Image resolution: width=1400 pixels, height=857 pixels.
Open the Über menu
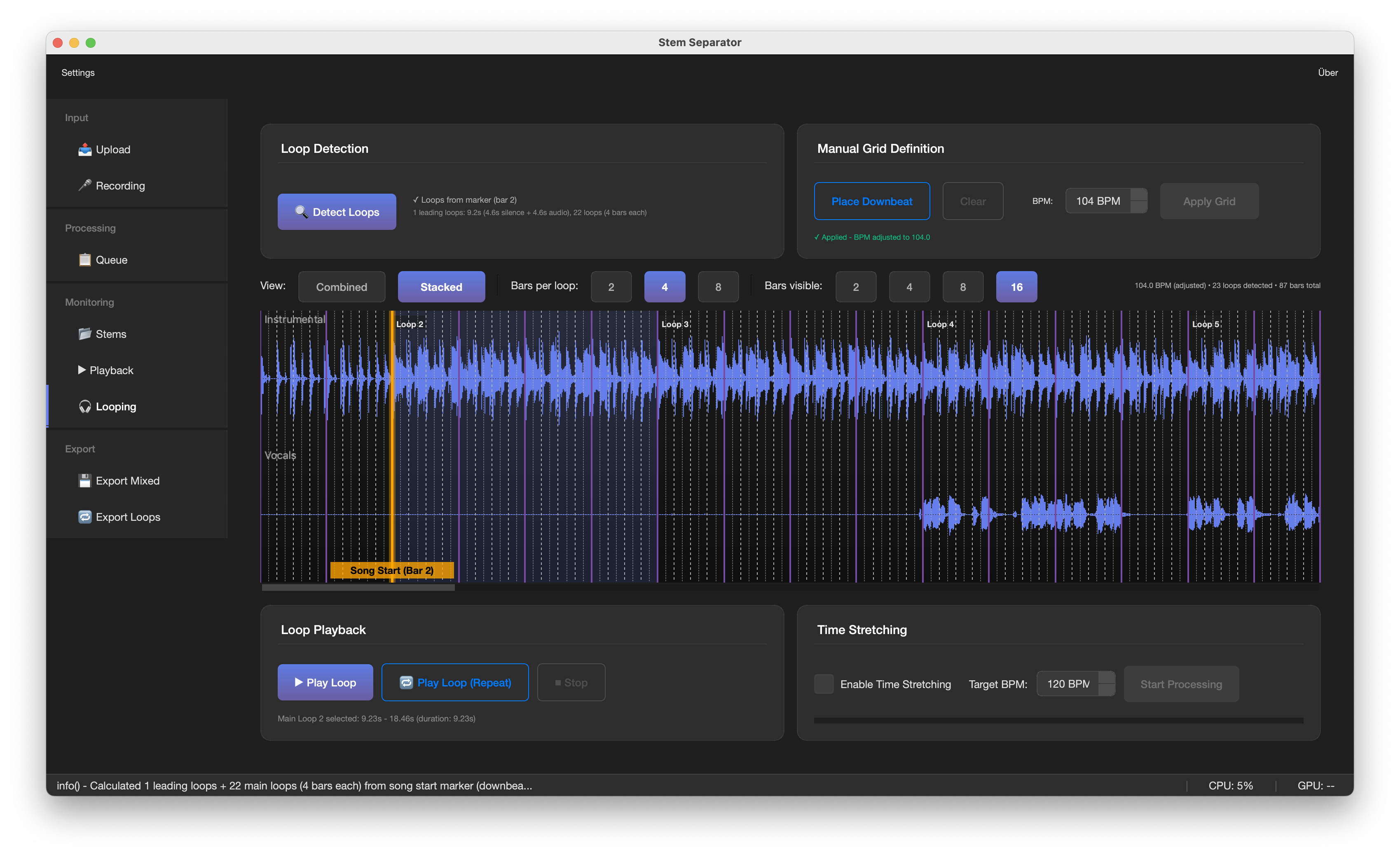point(1327,73)
